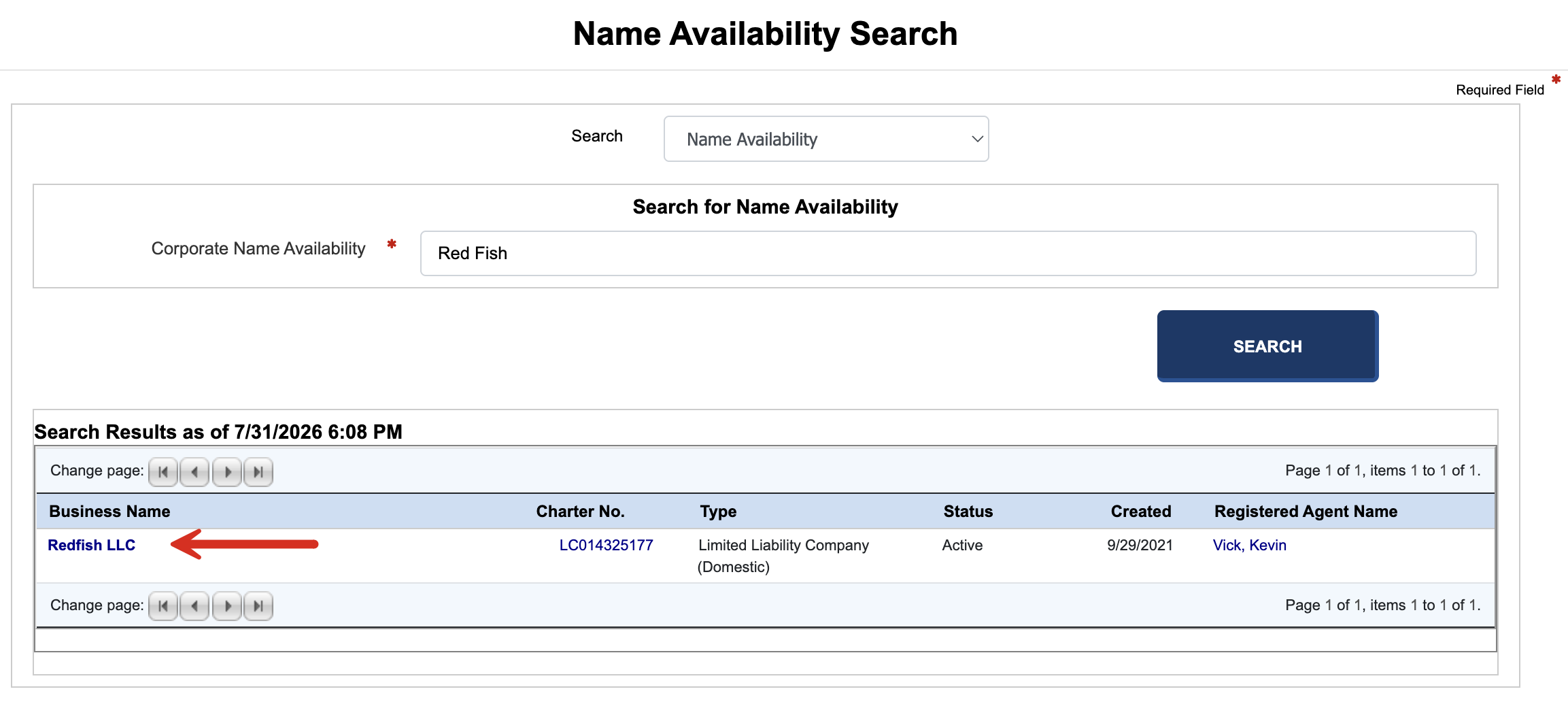This screenshot has width=1568, height=702.
Task: Go to next page in top pager
Action: (x=227, y=471)
